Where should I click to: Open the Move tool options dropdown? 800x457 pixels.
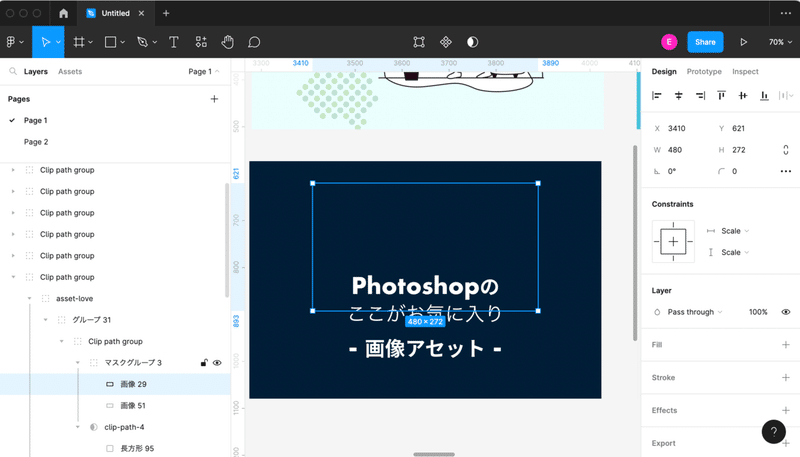pos(58,42)
